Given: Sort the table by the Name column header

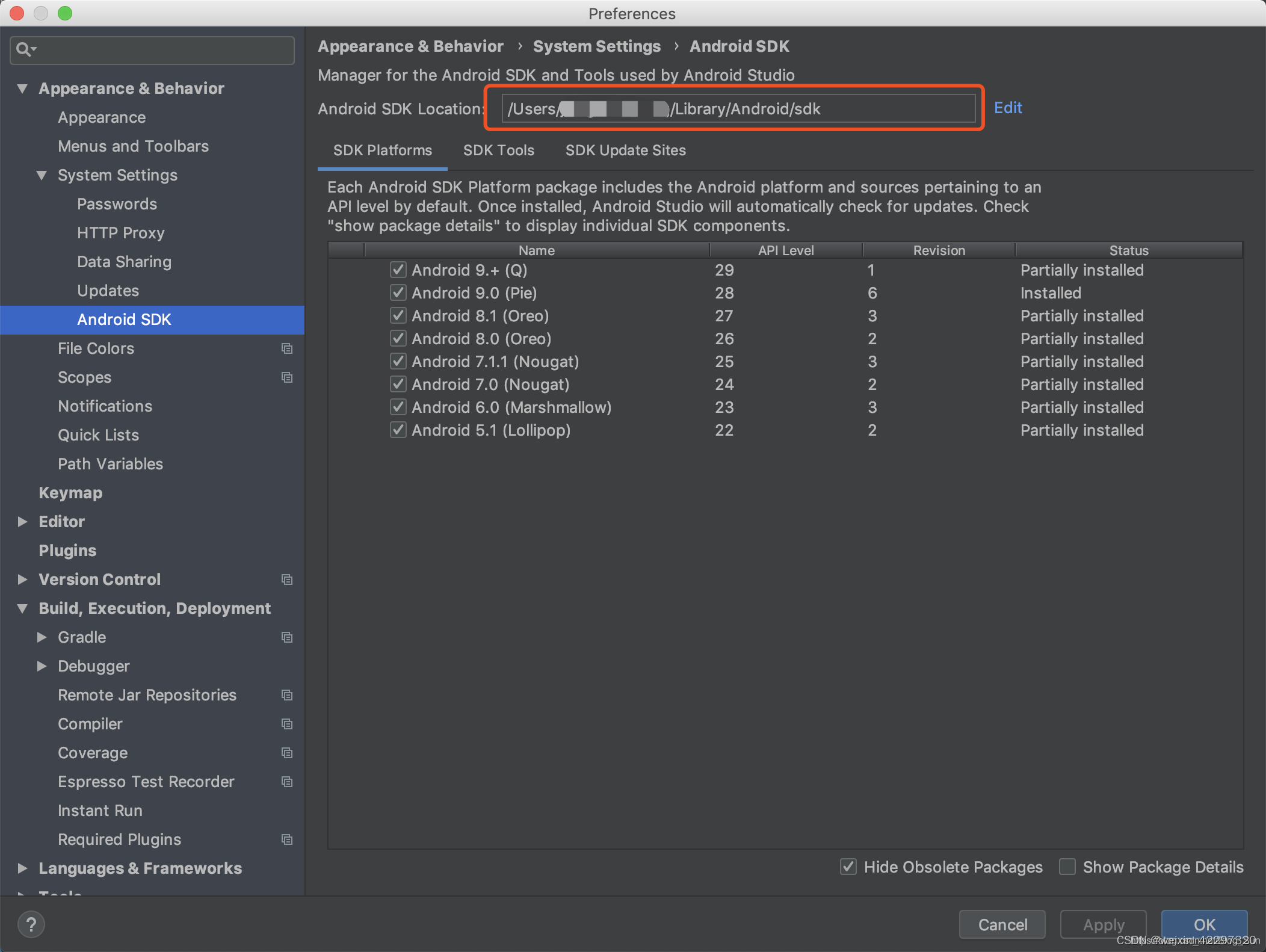Looking at the screenshot, I should click(537, 250).
